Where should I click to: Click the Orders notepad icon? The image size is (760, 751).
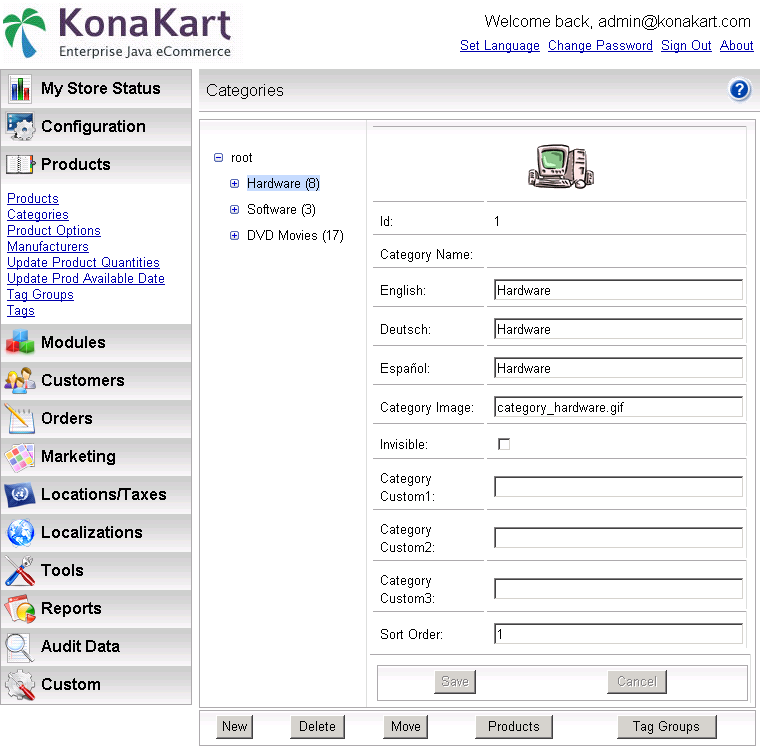tap(20, 418)
